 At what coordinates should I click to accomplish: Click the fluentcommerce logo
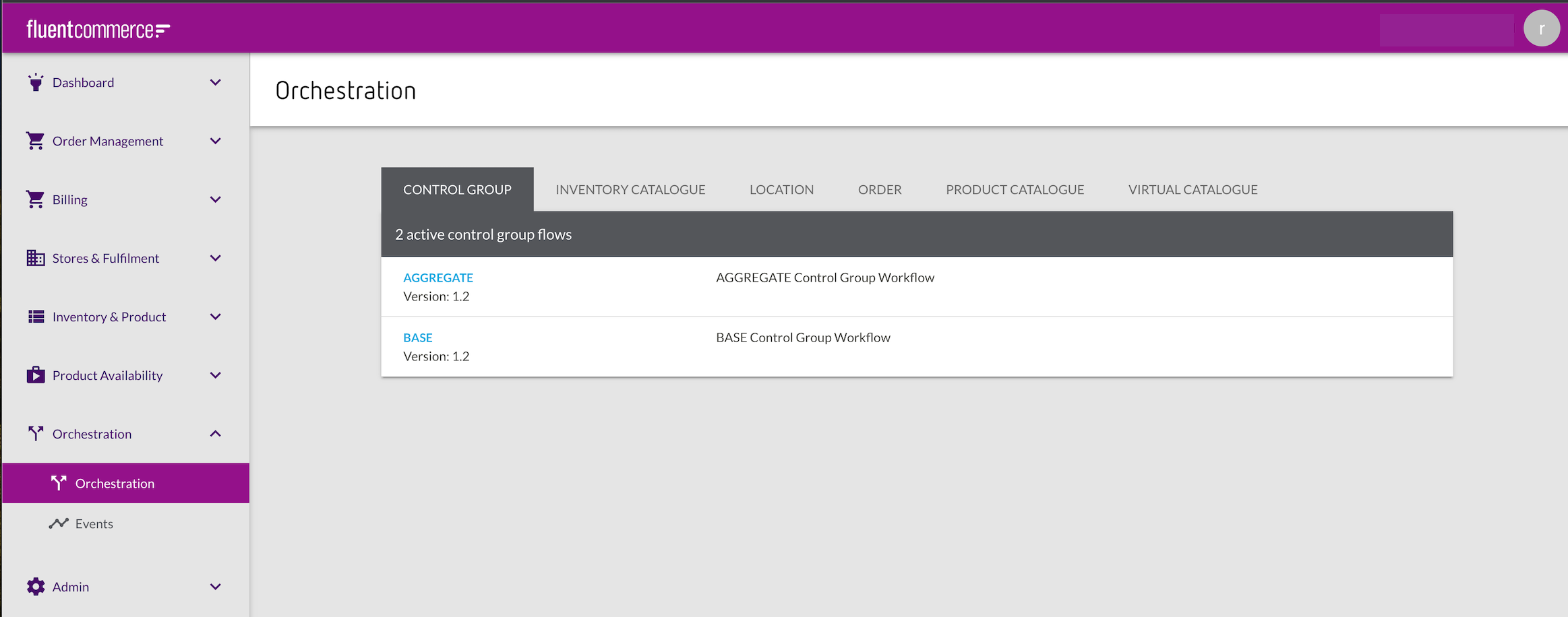point(98,30)
